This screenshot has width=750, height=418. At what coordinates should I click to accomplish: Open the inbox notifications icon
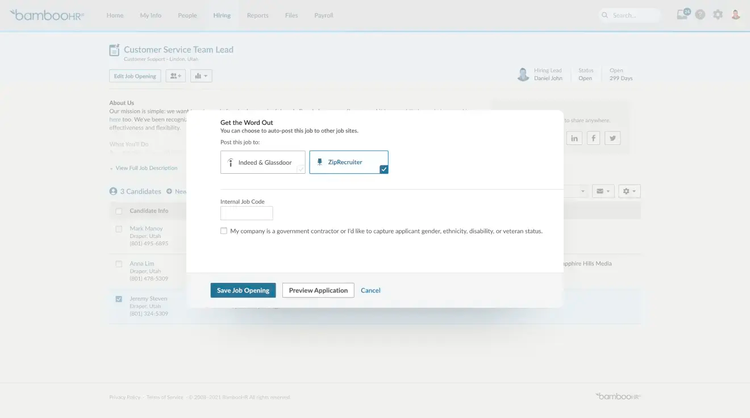683,14
